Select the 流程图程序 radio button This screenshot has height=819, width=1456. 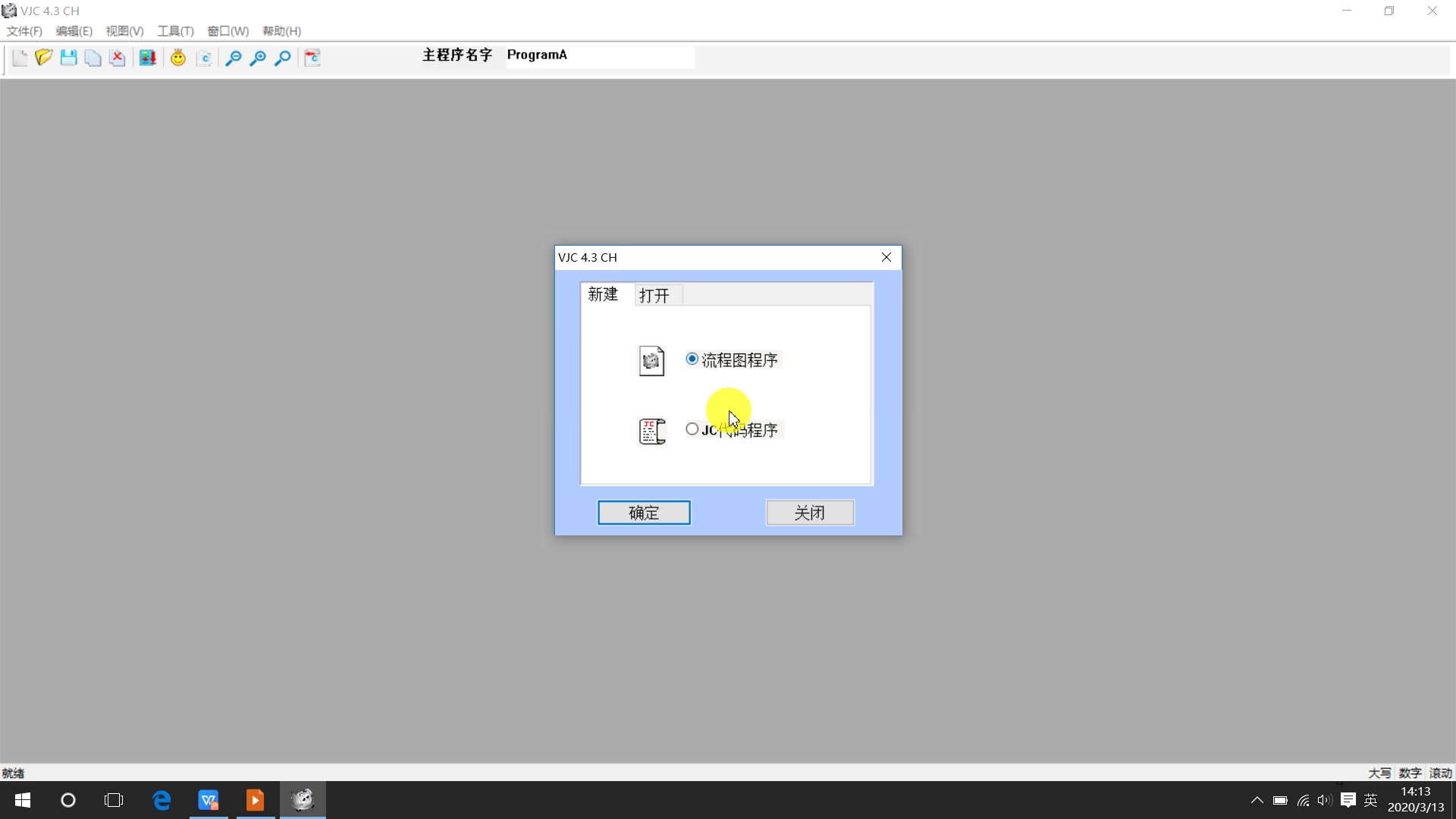point(692,359)
